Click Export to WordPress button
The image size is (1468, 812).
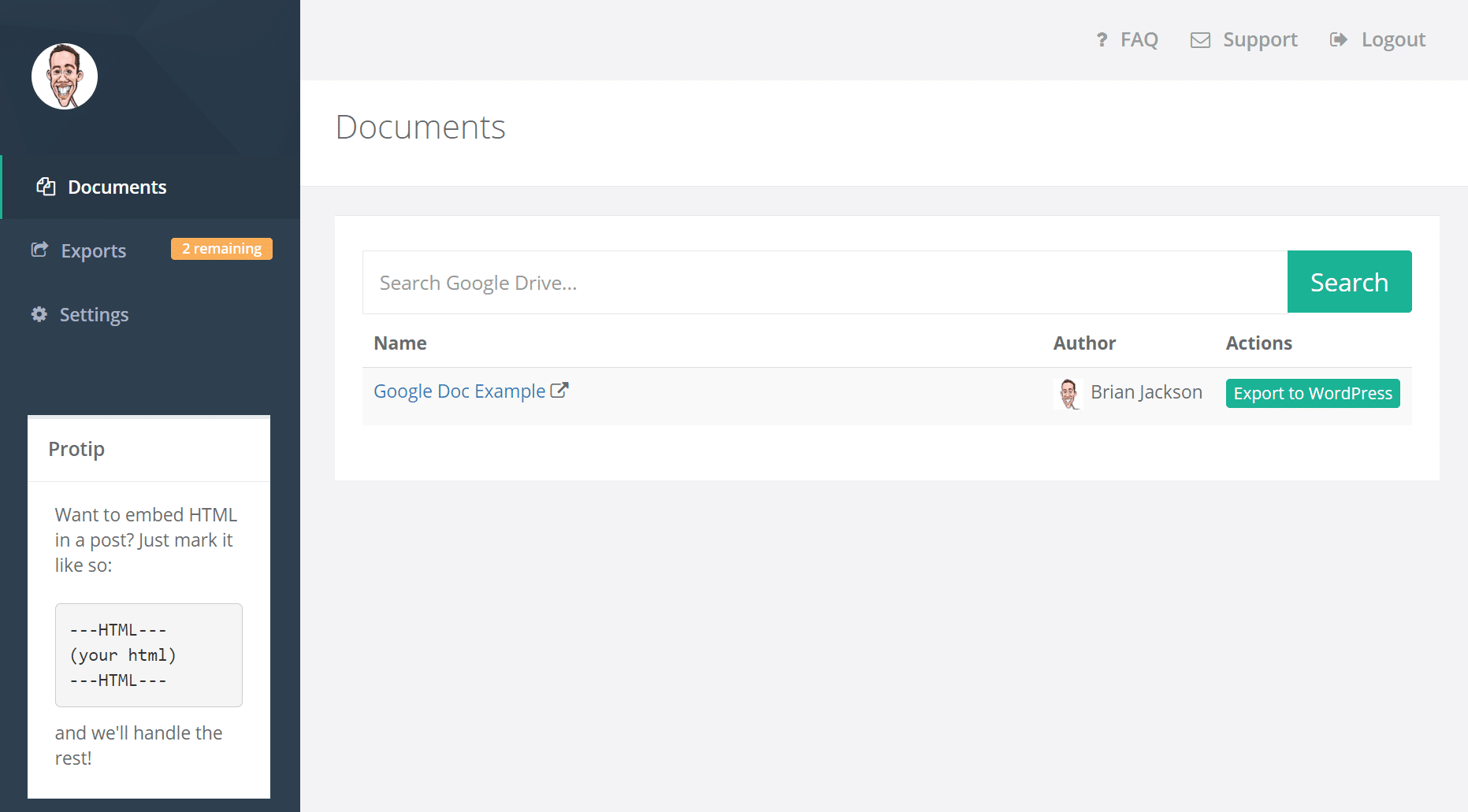(1313, 393)
